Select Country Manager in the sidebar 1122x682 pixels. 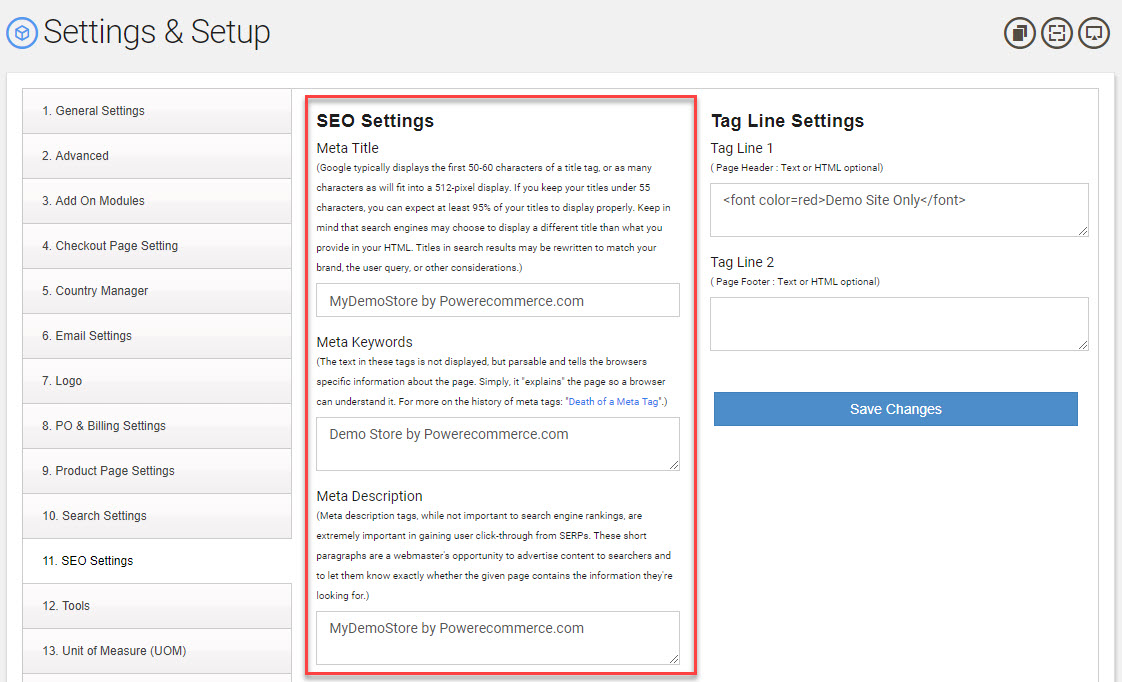pyautogui.click(x=157, y=291)
